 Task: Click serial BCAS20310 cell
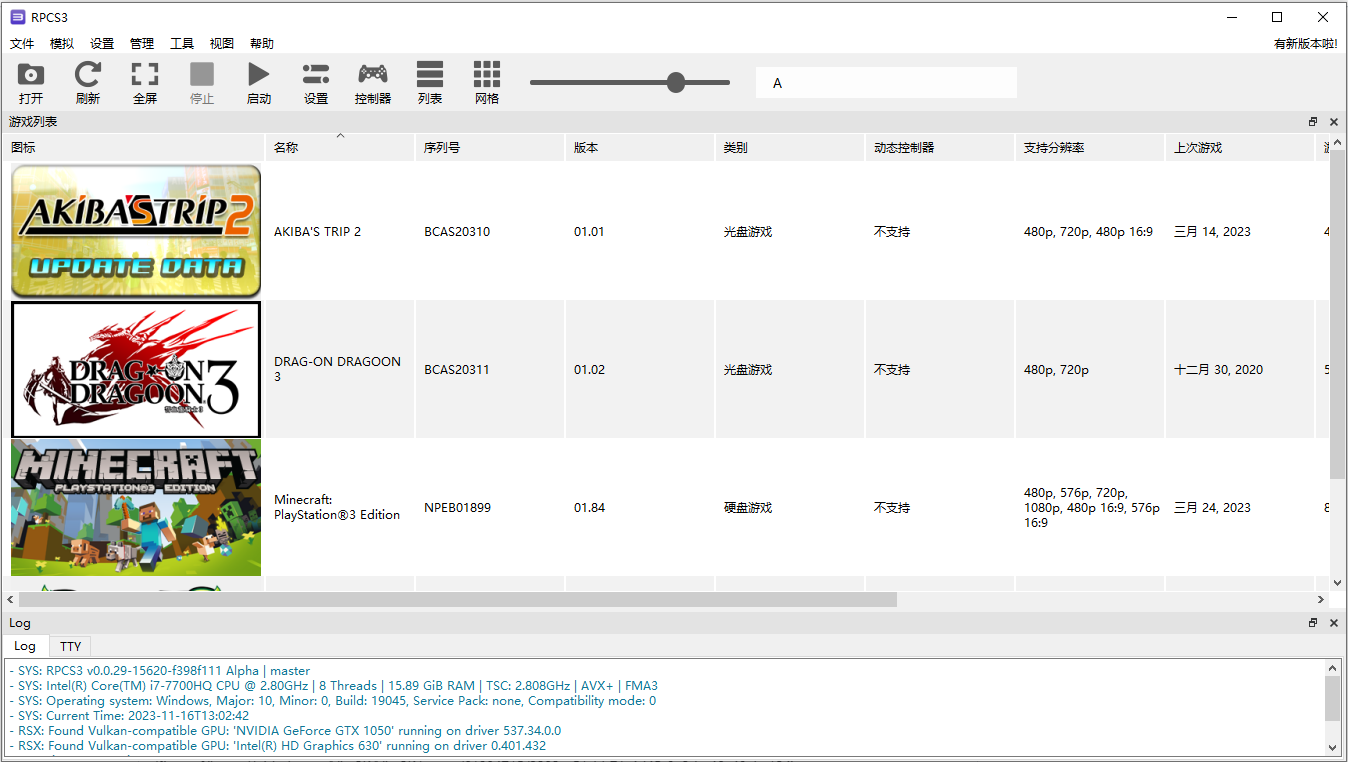coord(490,231)
